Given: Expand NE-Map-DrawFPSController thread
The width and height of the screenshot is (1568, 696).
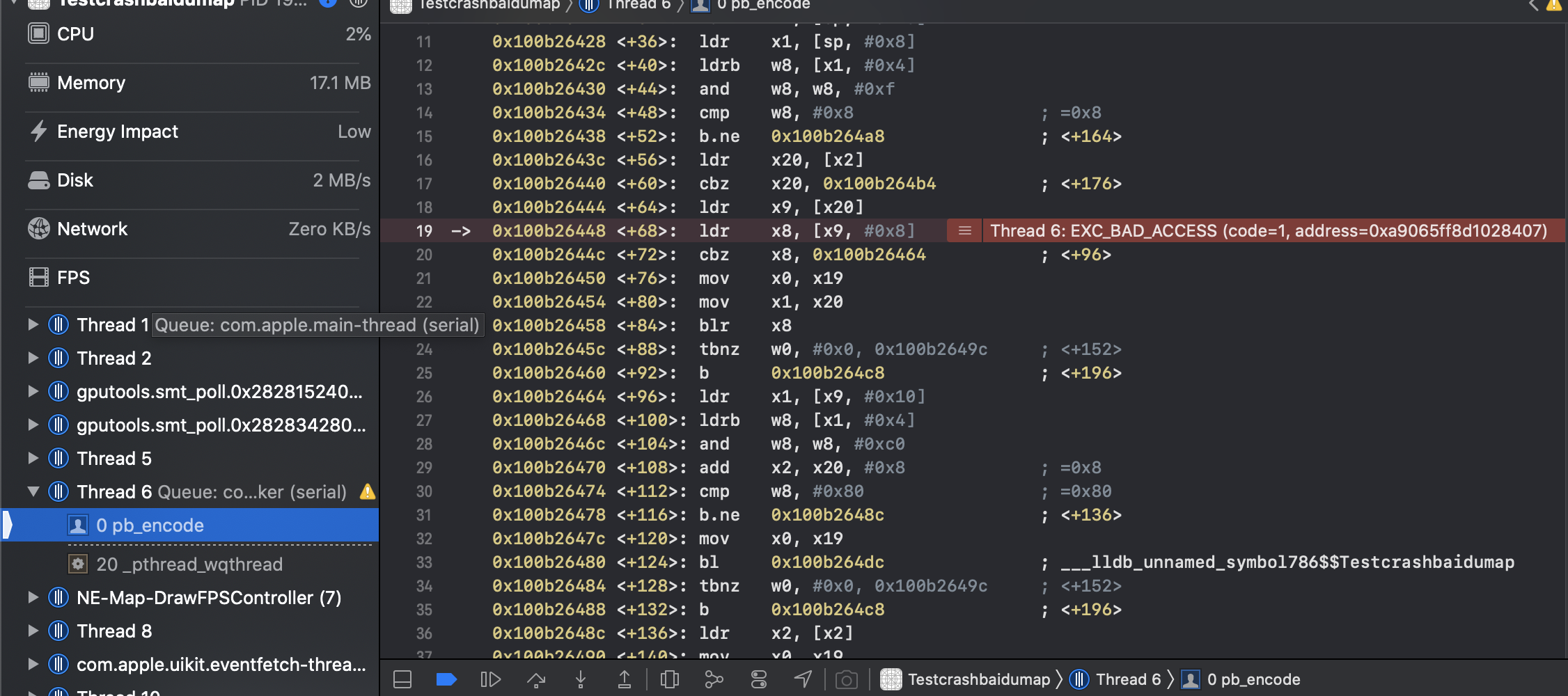Looking at the screenshot, I should click(33, 597).
